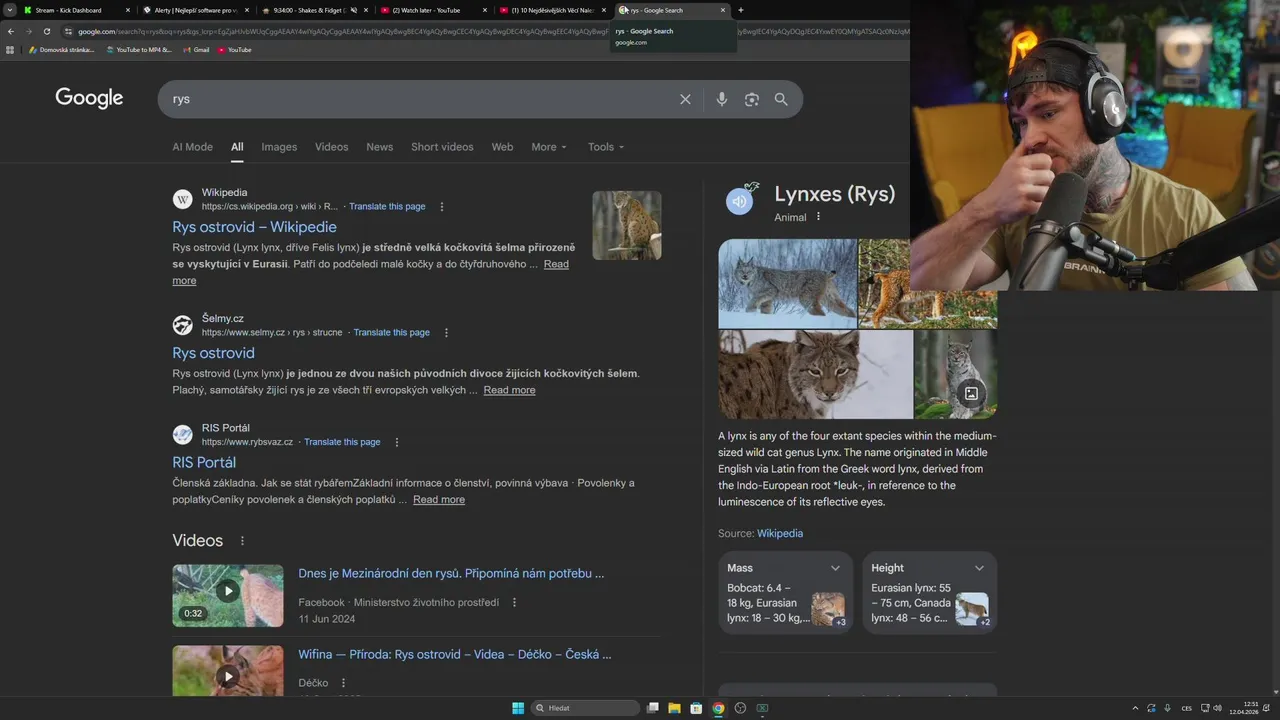The height and width of the screenshot is (720, 1280).
Task: Go to Google homepage via the logo
Action: (x=89, y=98)
